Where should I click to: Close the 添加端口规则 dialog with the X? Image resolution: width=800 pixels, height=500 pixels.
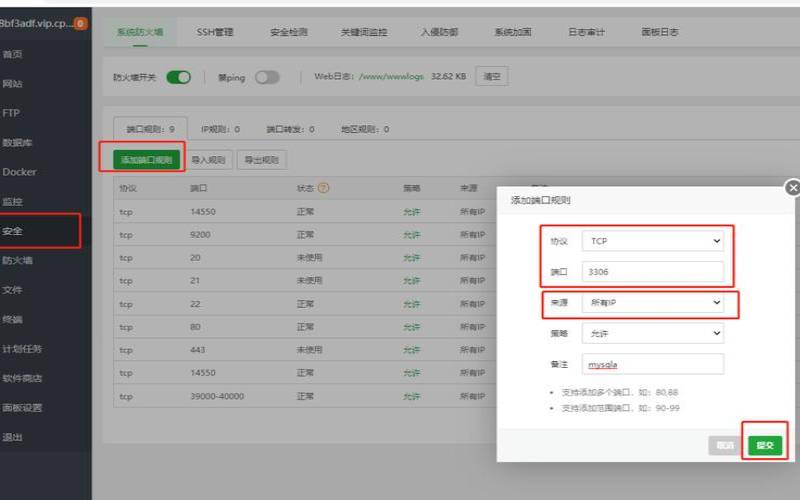(x=793, y=188)
